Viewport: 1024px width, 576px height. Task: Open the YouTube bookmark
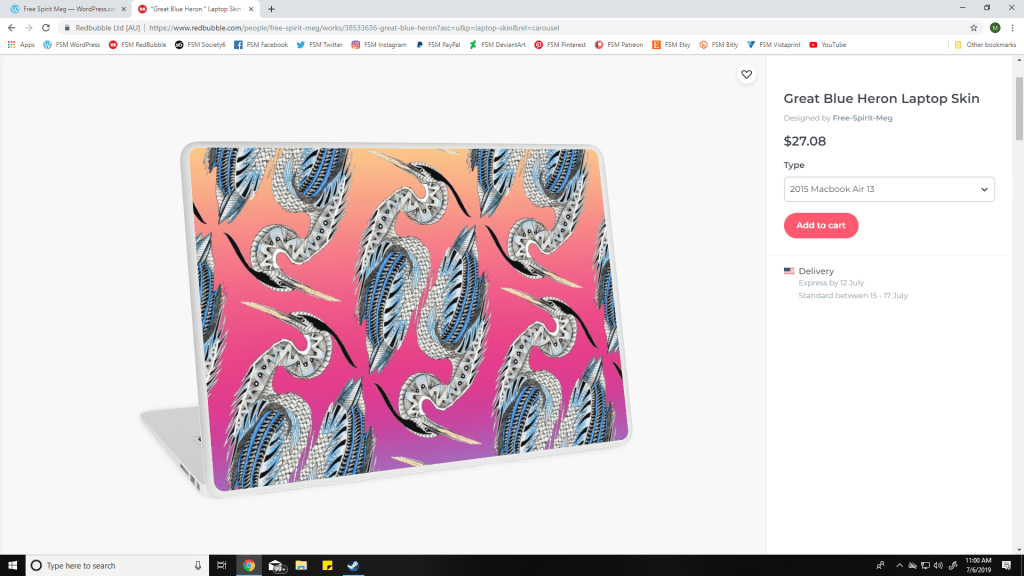tap(827, 44)
